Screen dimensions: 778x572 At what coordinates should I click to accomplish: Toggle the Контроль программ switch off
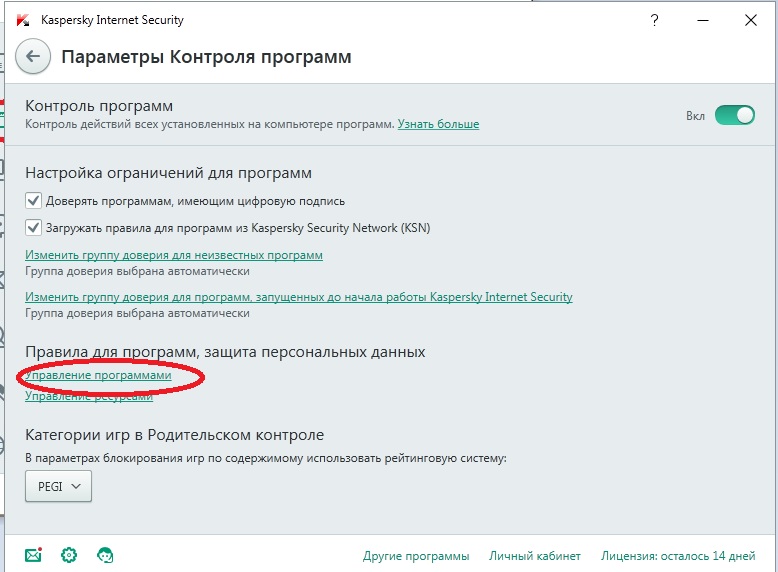tap(734, 115)
